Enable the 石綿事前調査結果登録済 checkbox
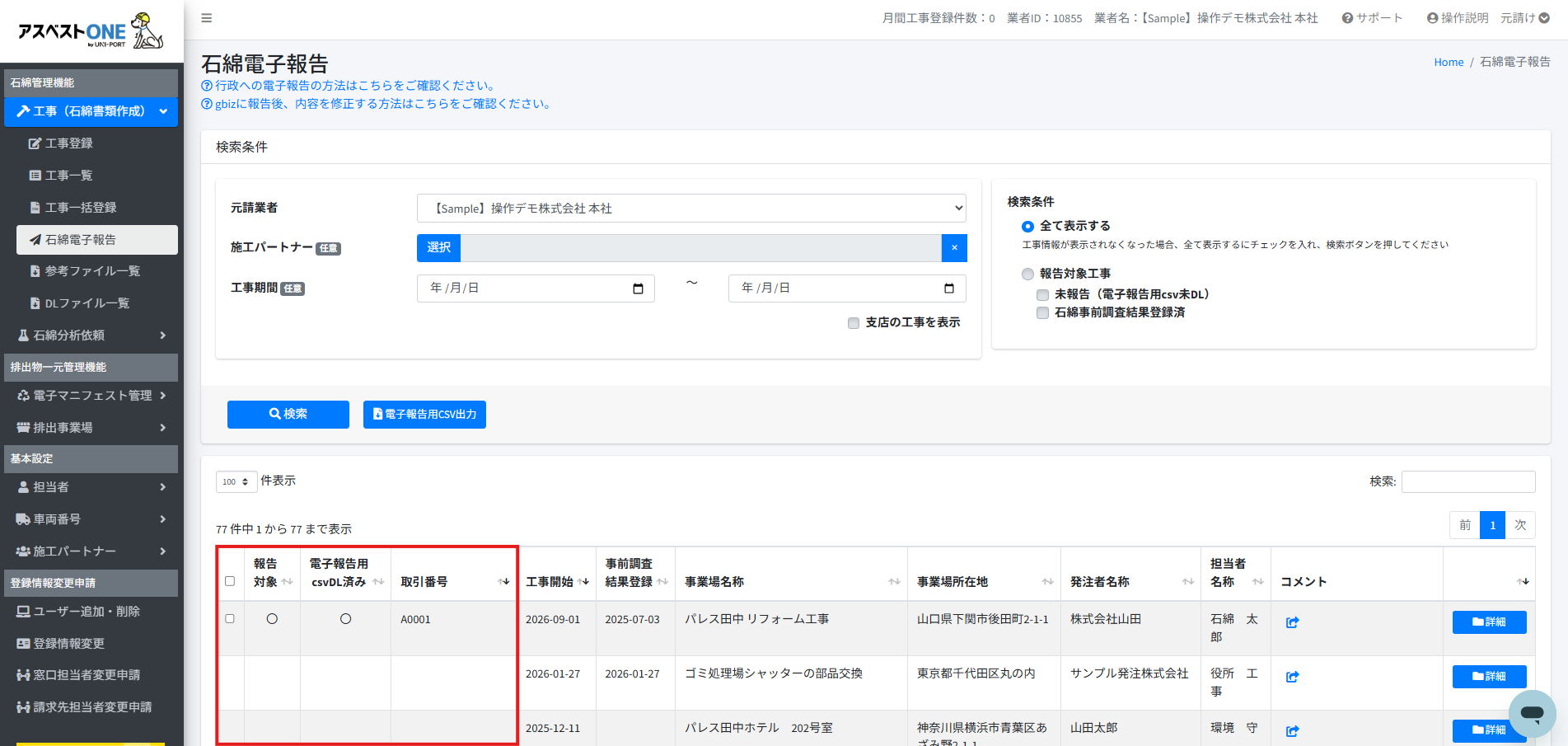The image size is (1568, 746). point(1043,313)
